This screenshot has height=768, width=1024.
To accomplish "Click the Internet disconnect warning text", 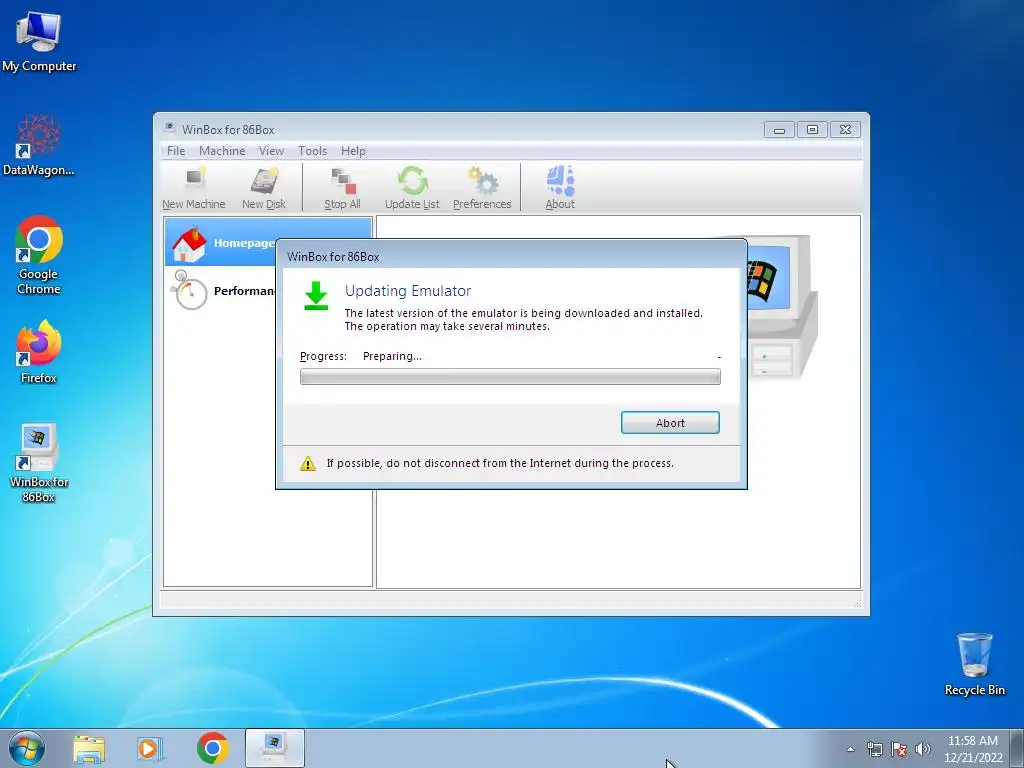I will coord(500,463).
